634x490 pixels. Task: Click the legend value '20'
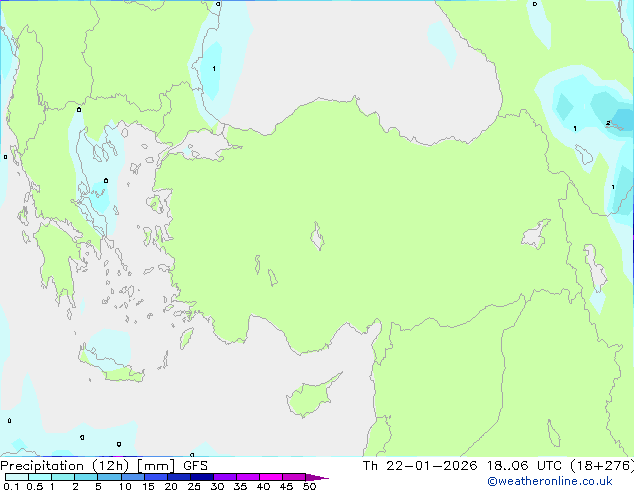(x=171, y=486)
